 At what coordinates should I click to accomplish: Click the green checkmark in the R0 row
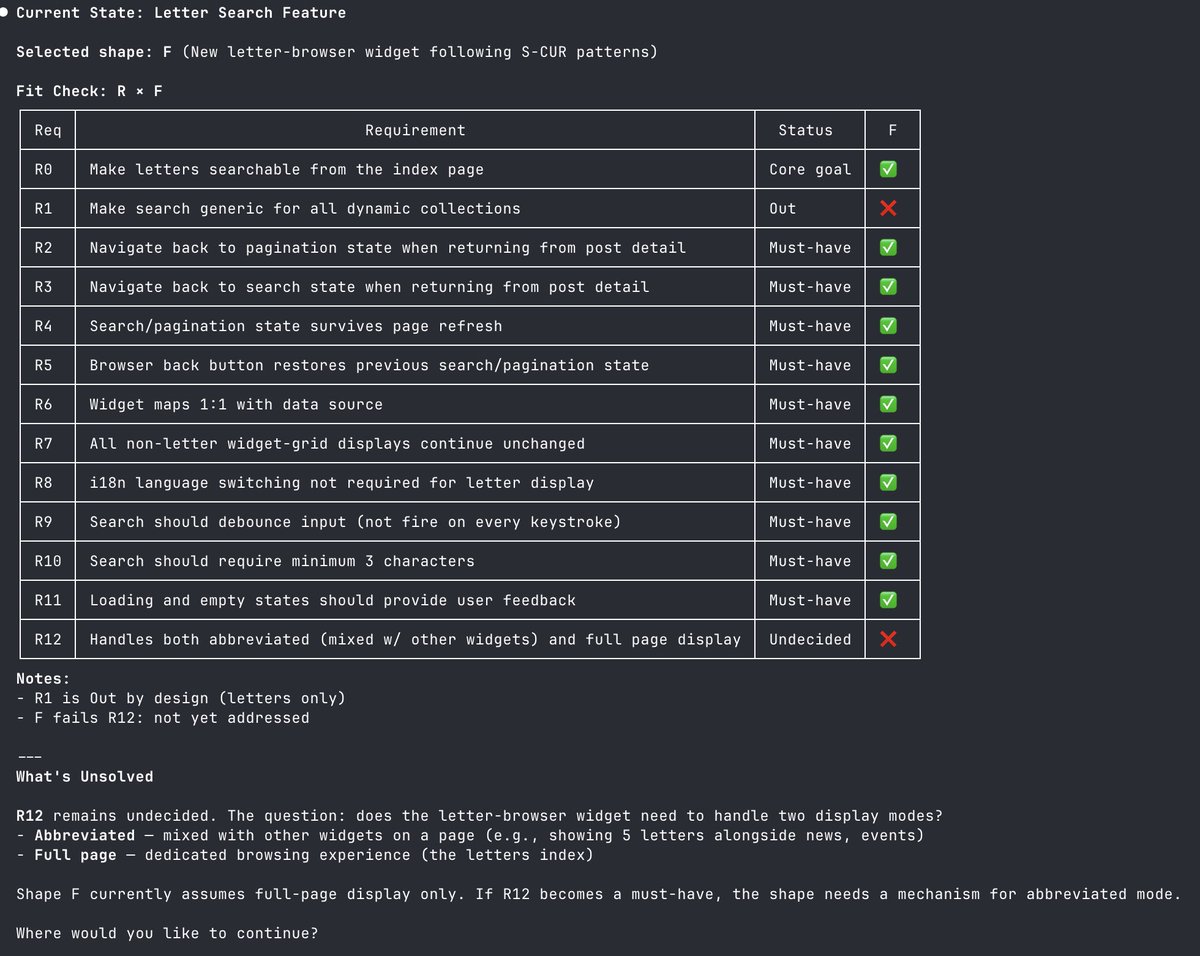[x=887, y=169]
